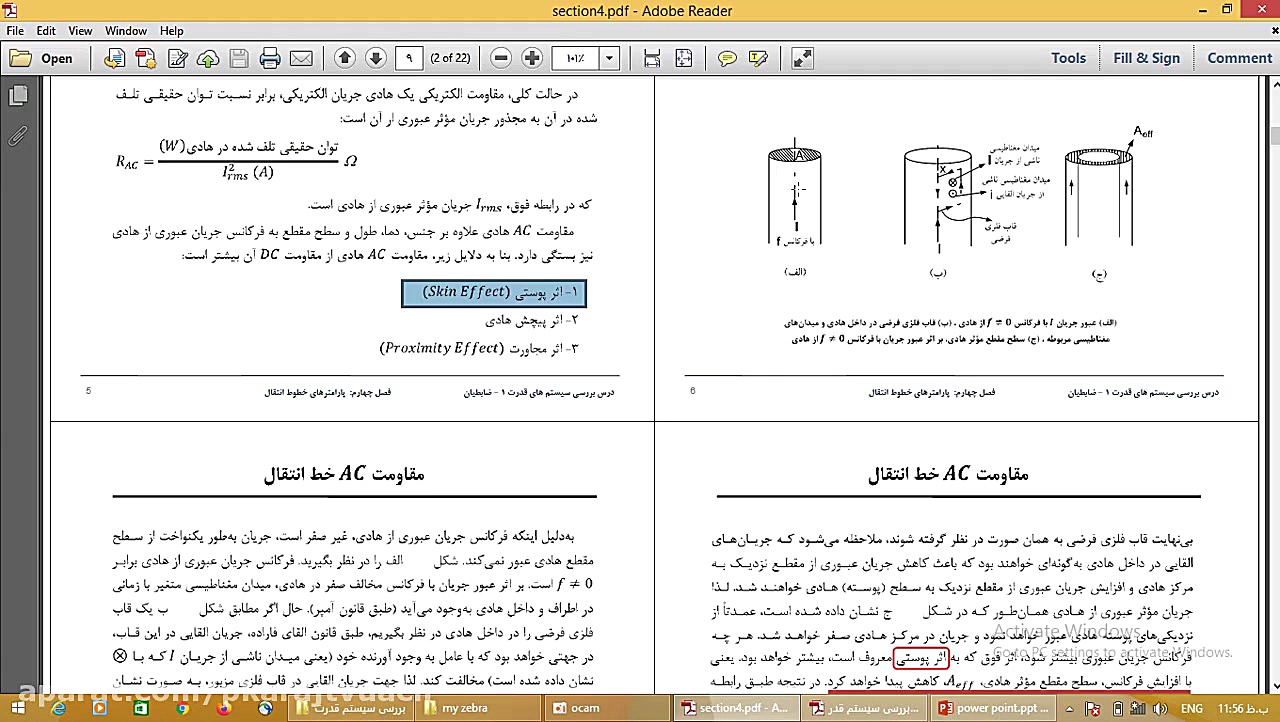
Task: Open the Edit menu
Action: tap(46, 31)
